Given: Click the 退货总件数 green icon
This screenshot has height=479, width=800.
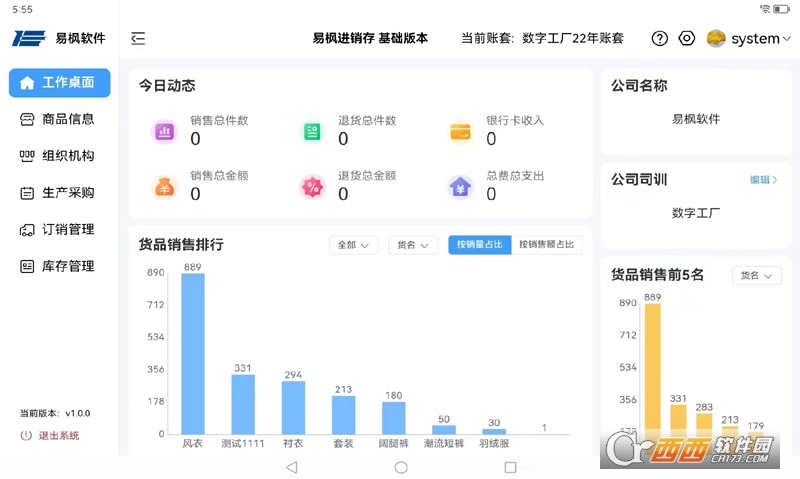Looking at the screenshot, I should click(x=312, y=132).
